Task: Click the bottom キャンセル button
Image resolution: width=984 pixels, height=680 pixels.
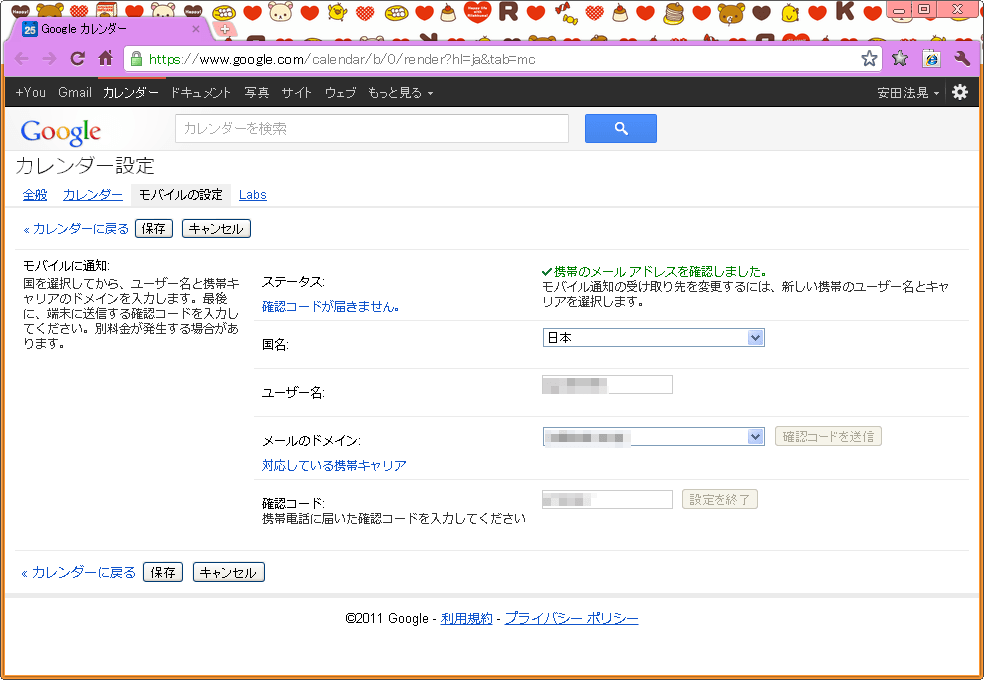Action: 228,572
